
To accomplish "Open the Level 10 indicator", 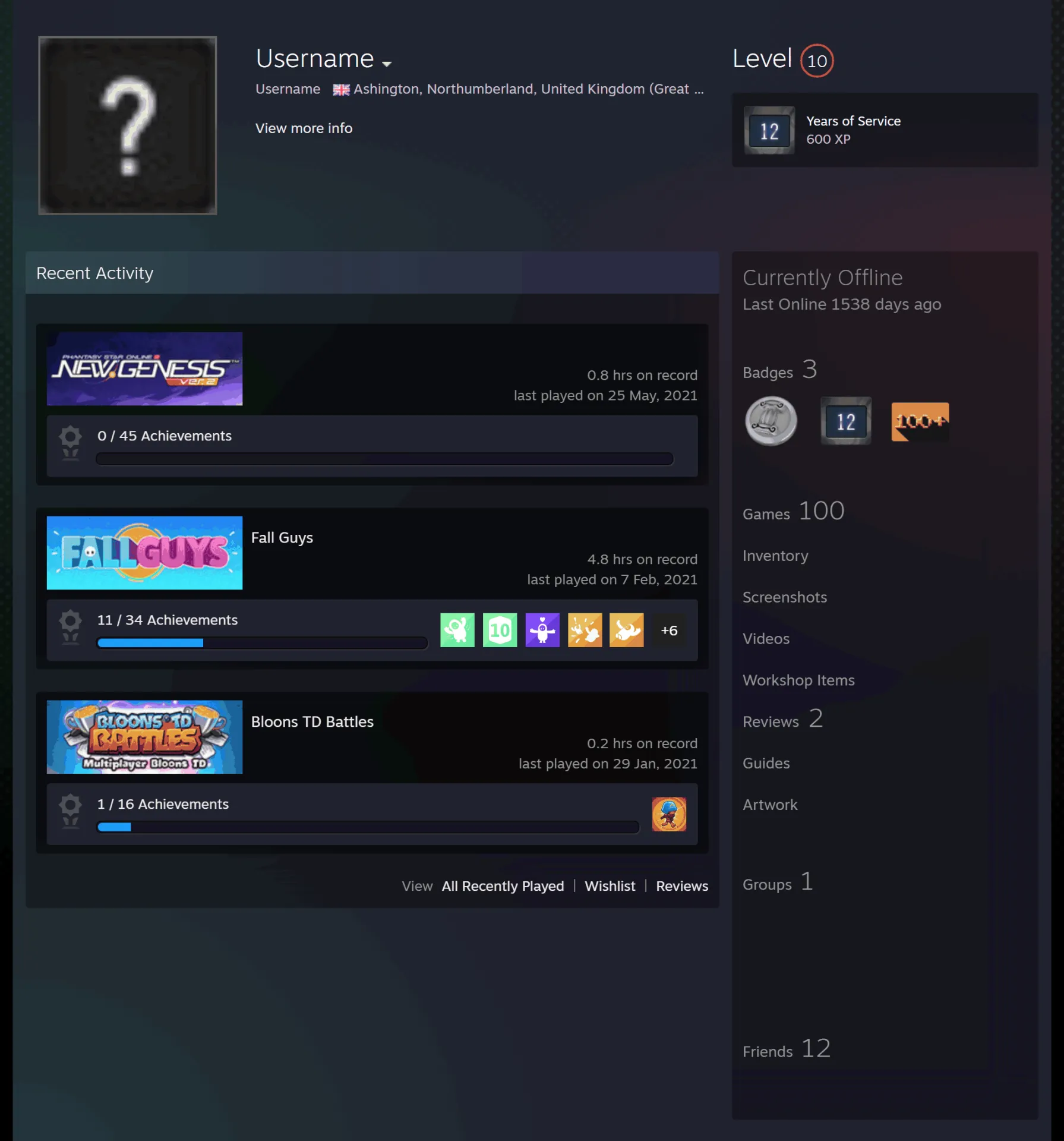I will click(817, 61).
